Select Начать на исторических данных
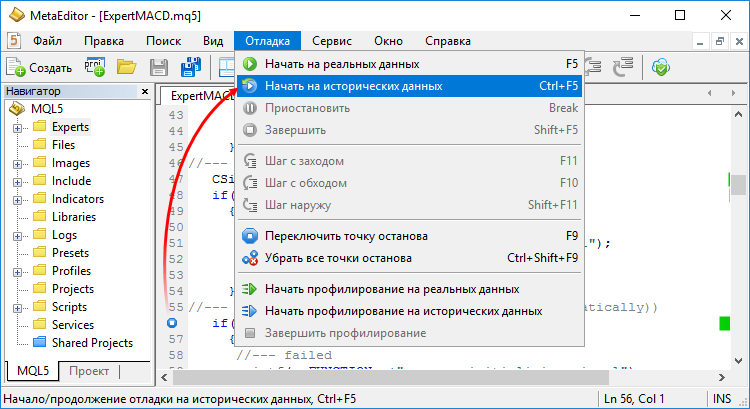Screen dimensions: 750x409 click(409, 86)
